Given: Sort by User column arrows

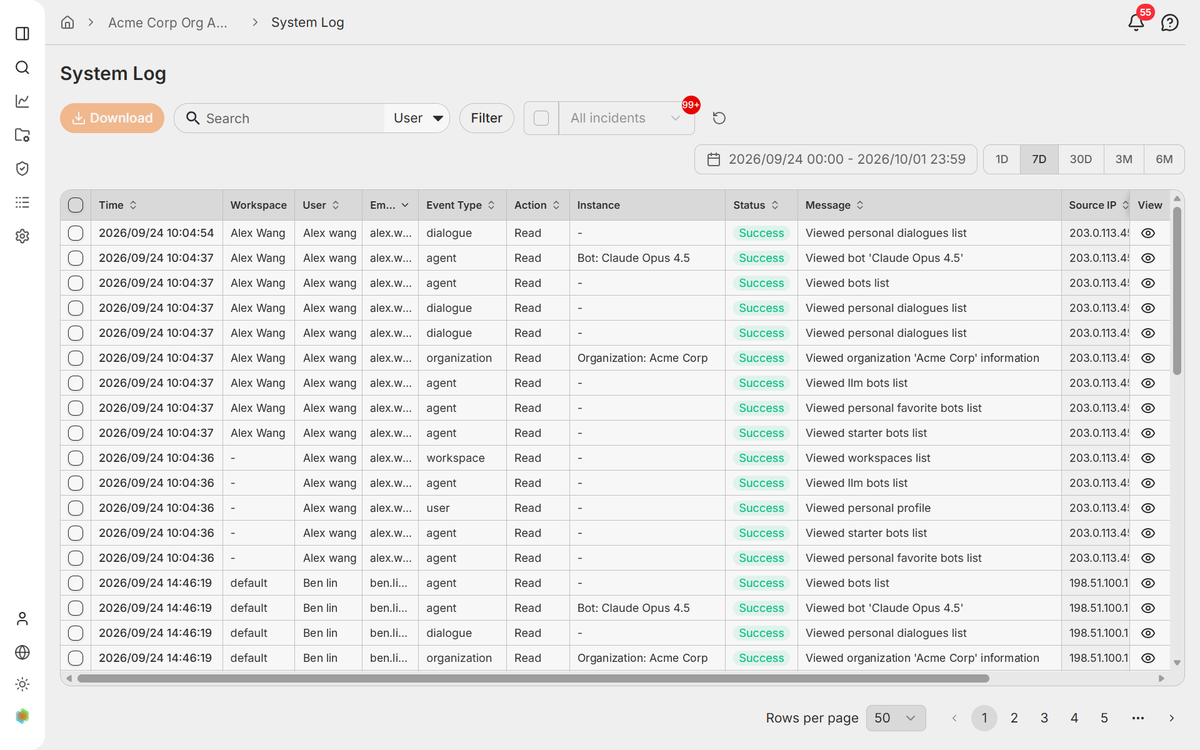Looking at the screenshot, I should (x=335, y=205).
